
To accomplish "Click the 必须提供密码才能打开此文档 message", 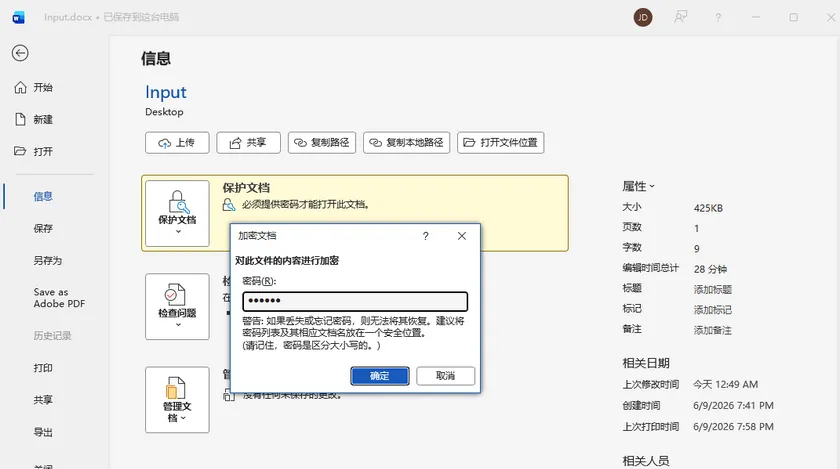I will 305,204.
